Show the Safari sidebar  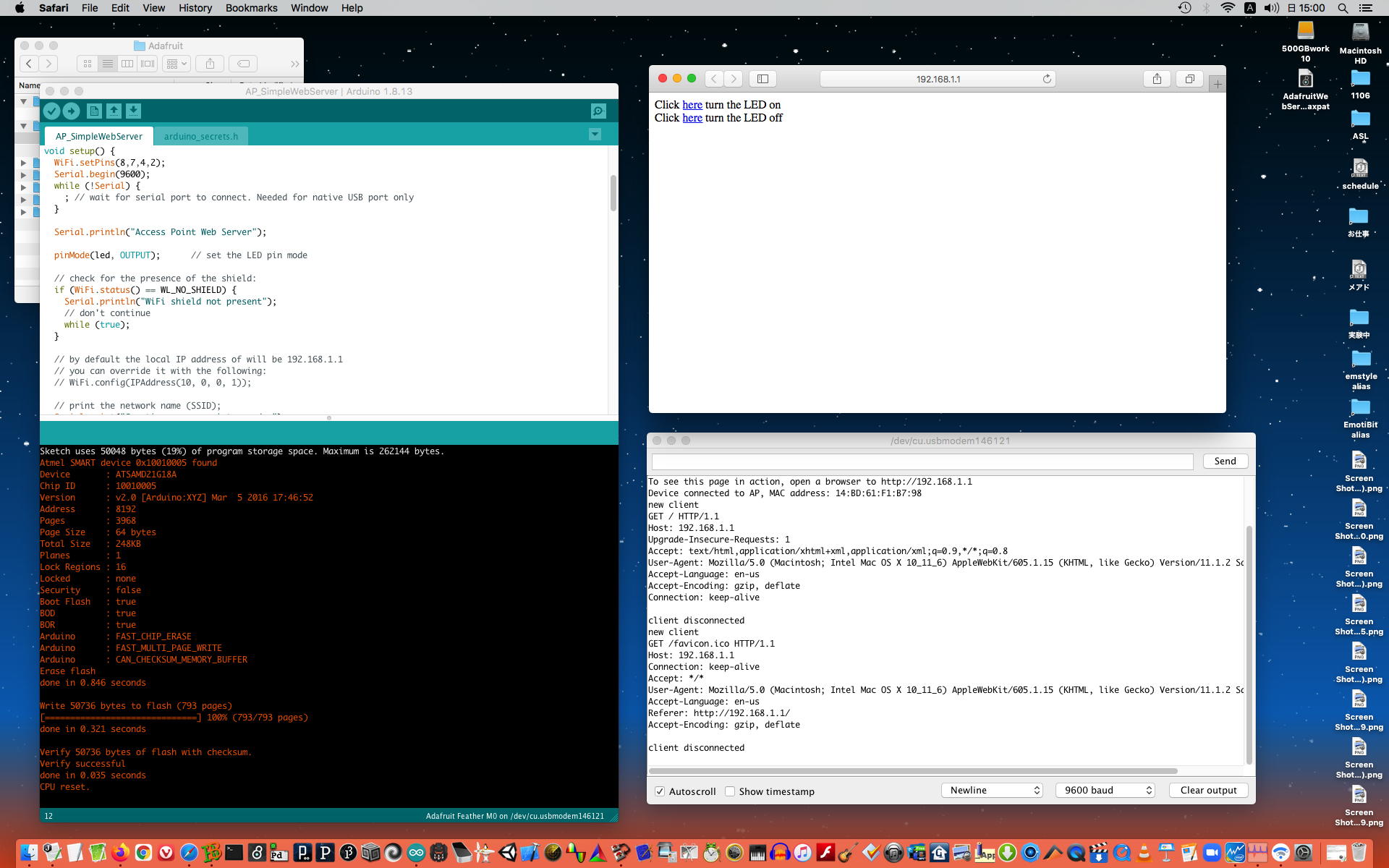tap(763, 79)
